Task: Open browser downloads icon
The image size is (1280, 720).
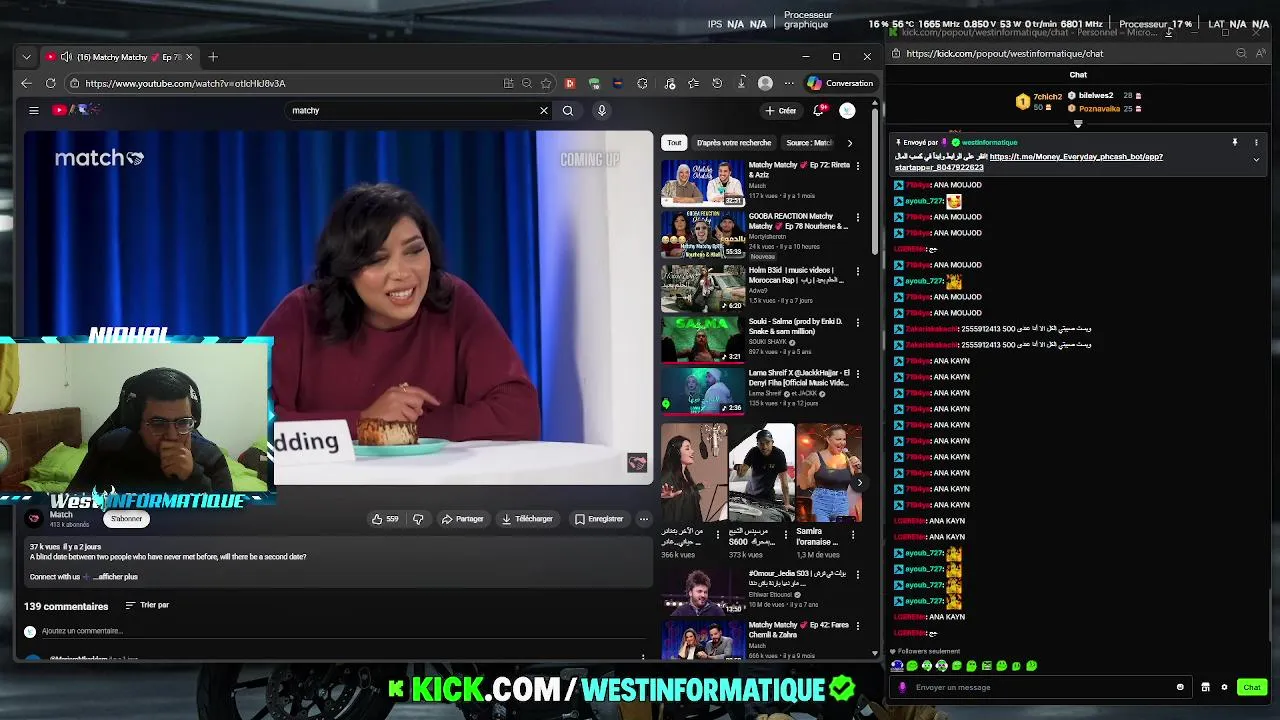Action: pyautogui.click(x=741, y=83)
